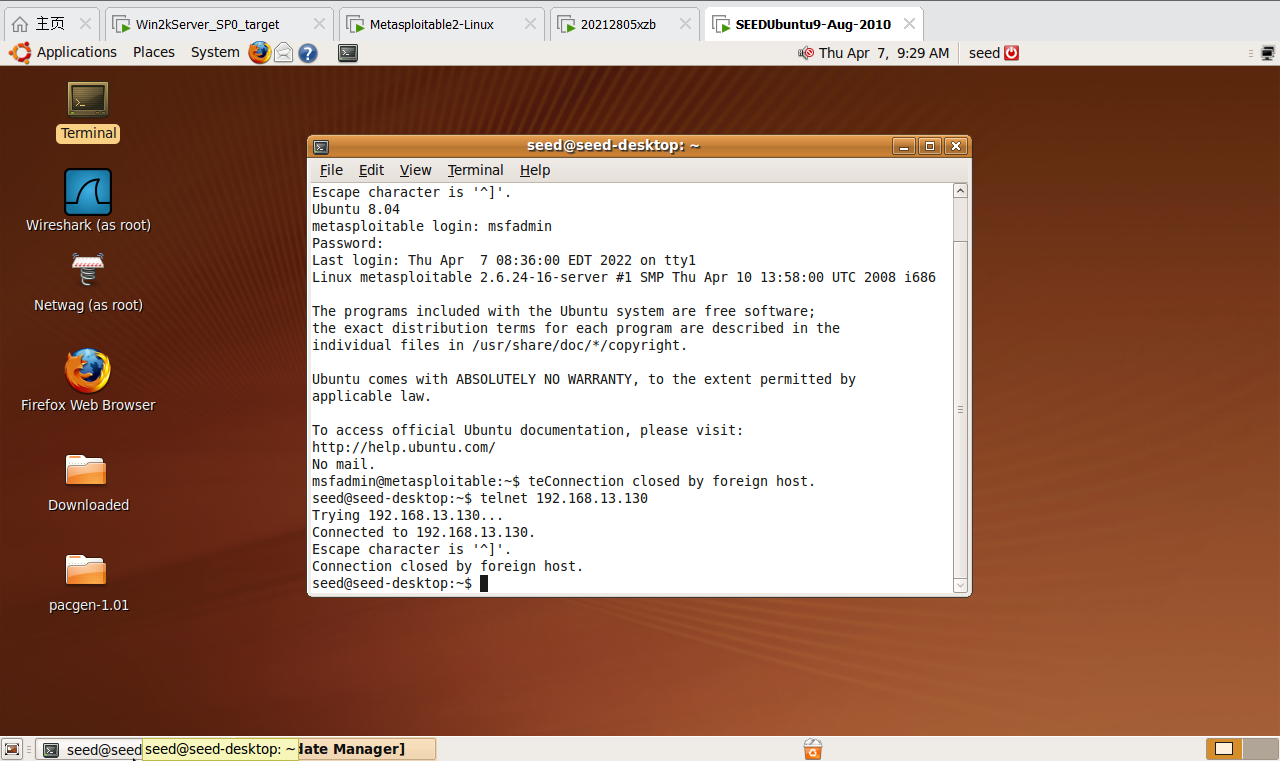Click the Firefox launcher in the top panel
The image size is (1280, 761).
pos(260,52)
